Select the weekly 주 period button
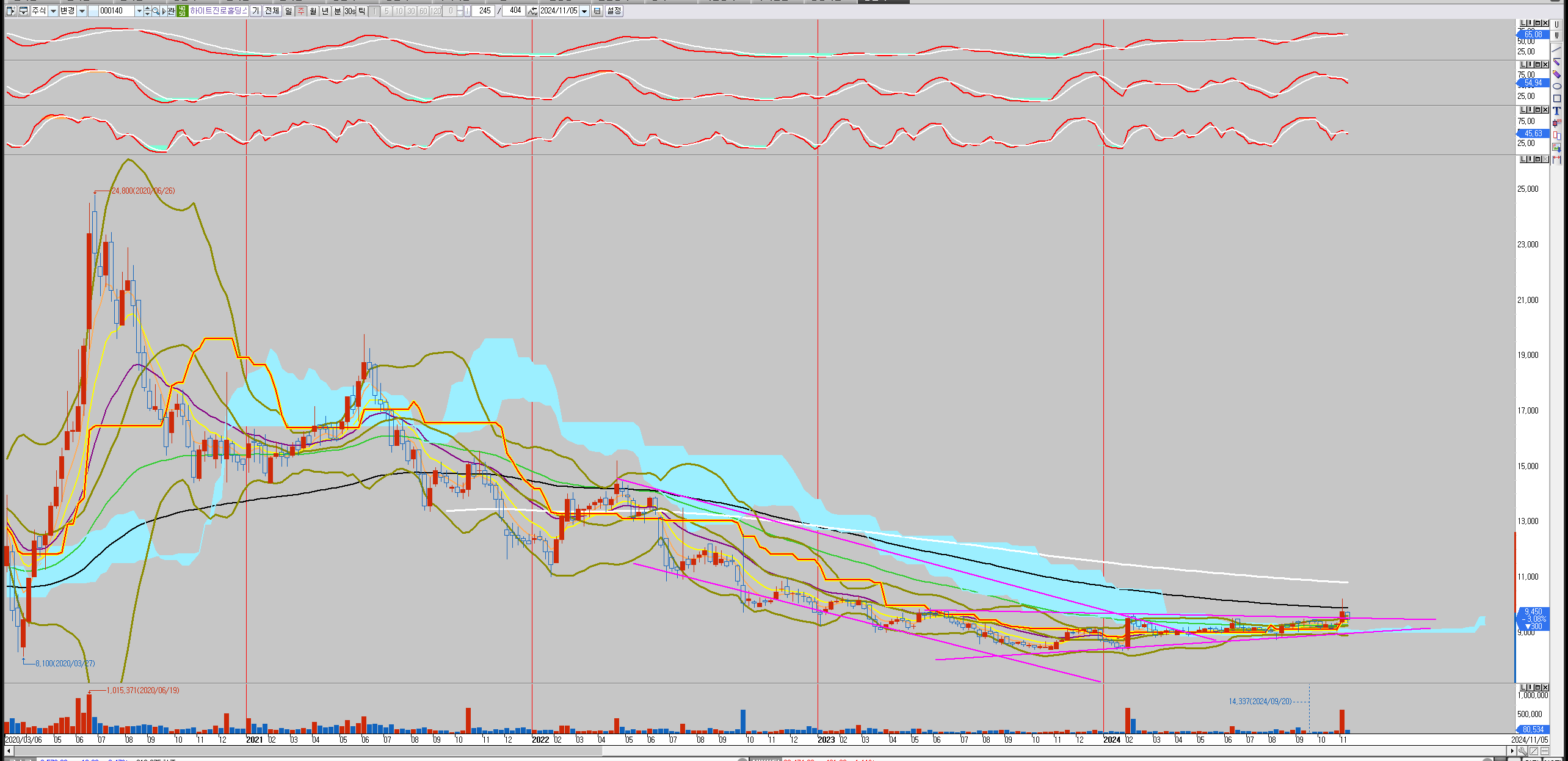The width and height of the screenshot is (1568, 761). click(x=301, y=11)
